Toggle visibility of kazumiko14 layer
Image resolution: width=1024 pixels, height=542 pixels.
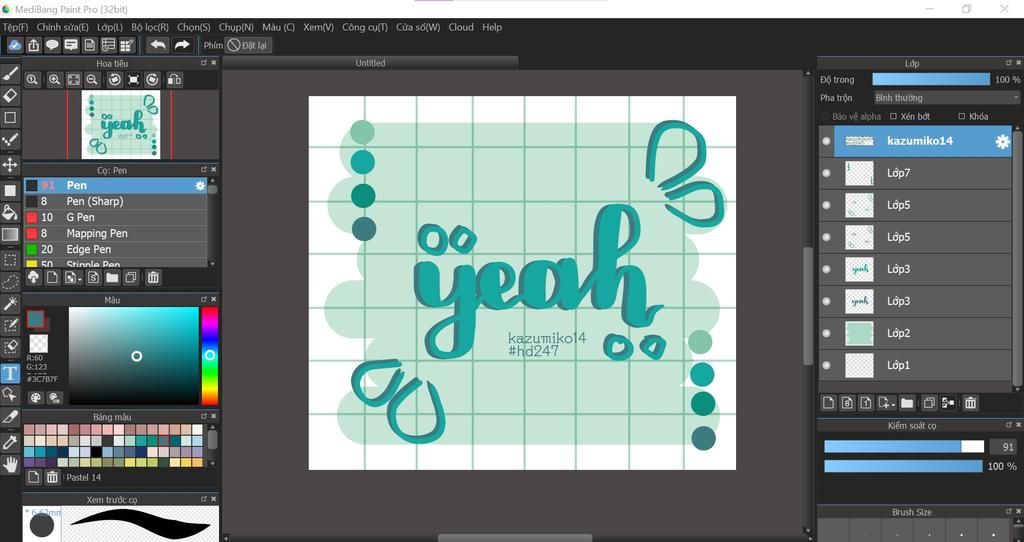[x=827, y=141]
